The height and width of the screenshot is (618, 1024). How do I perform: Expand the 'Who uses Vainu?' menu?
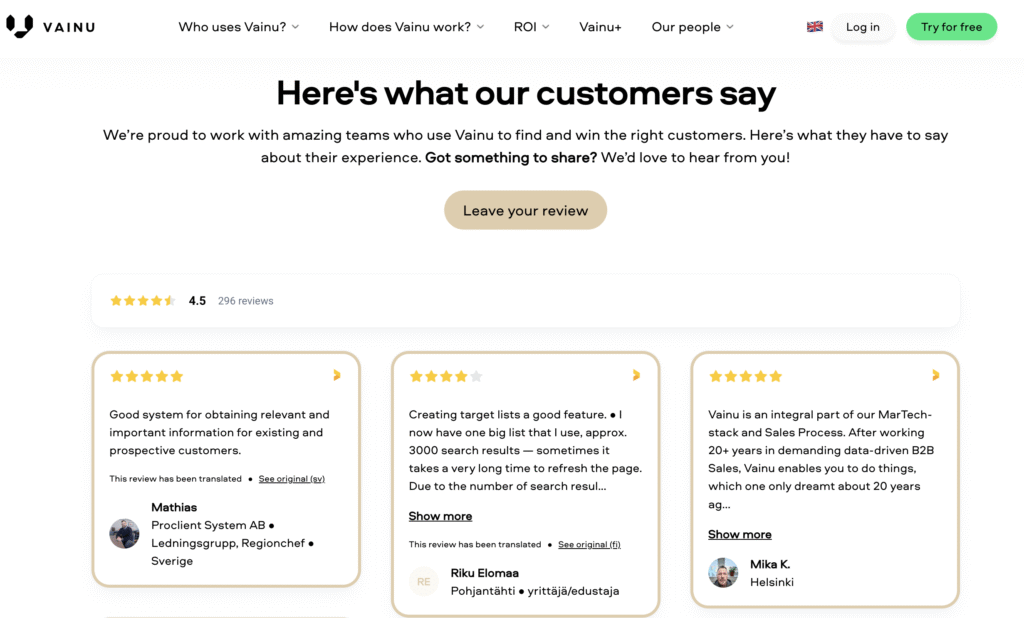pos(239,27)
